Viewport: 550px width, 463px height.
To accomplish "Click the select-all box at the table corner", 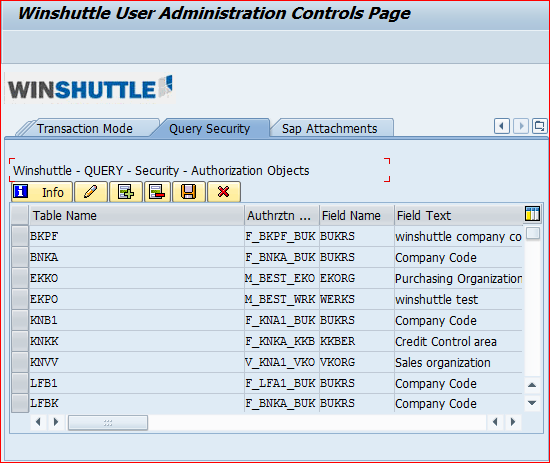I will click(x=20, y=215).
